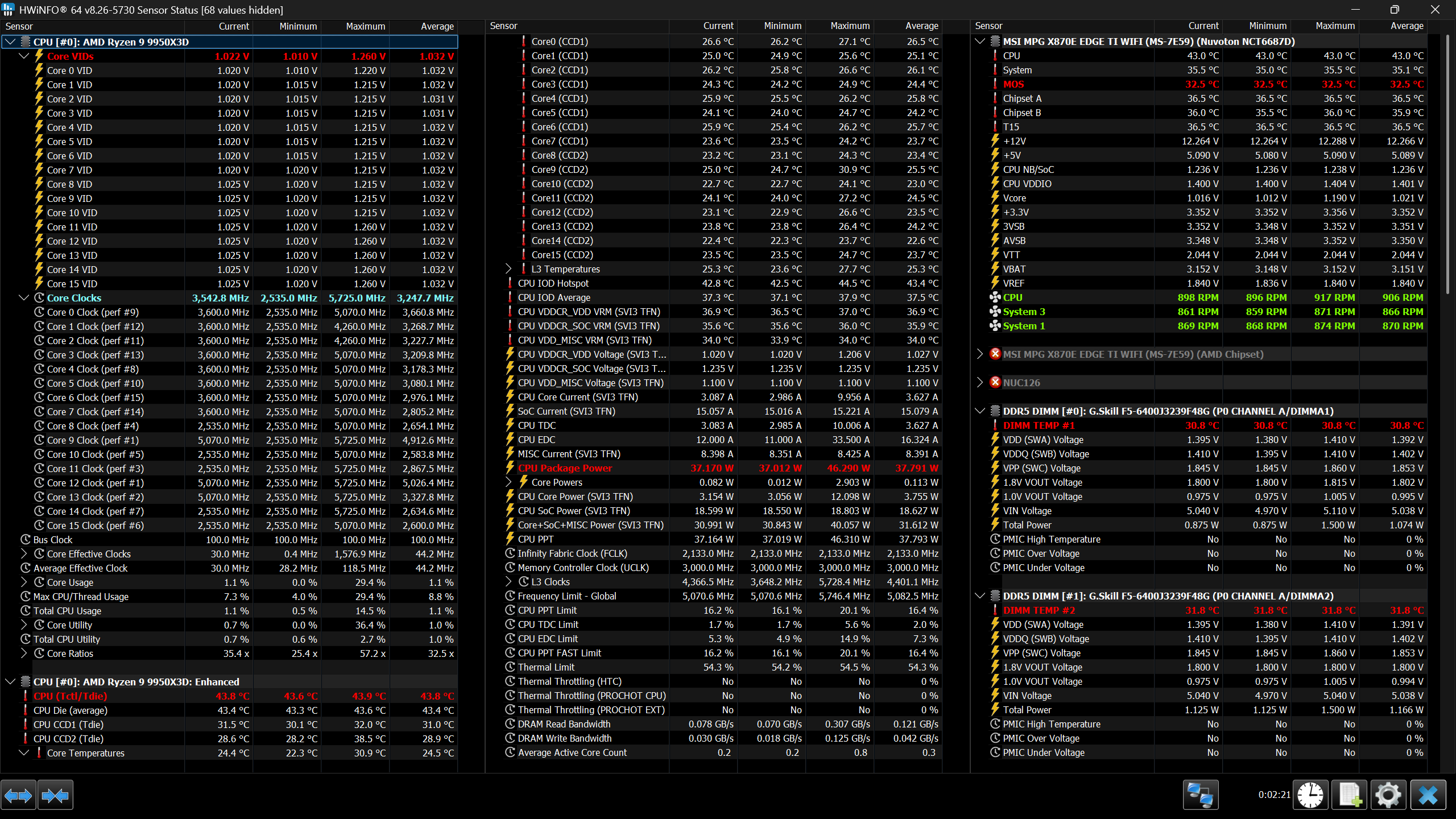The image size is (1456, 819).
Task: Click the first panel's Average column header
Action: point(423,26)
